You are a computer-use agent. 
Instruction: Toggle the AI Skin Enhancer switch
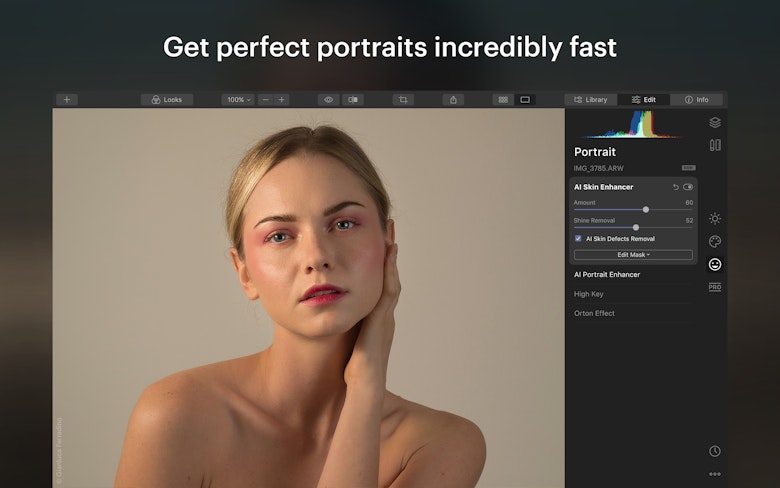688,187
